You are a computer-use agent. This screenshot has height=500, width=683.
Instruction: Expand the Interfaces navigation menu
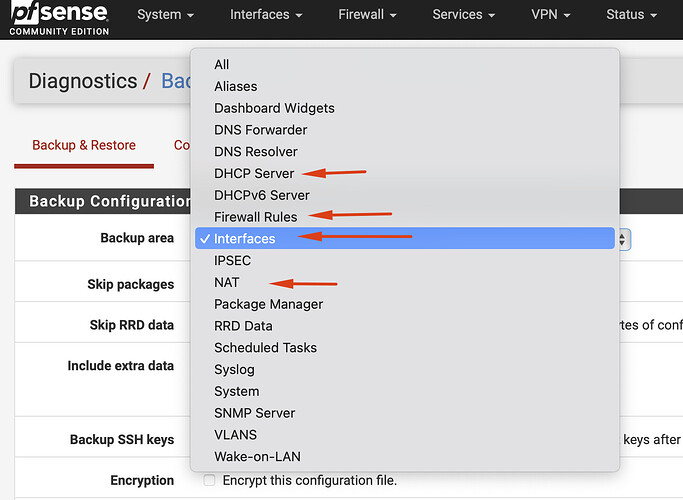tap(266, 15)
